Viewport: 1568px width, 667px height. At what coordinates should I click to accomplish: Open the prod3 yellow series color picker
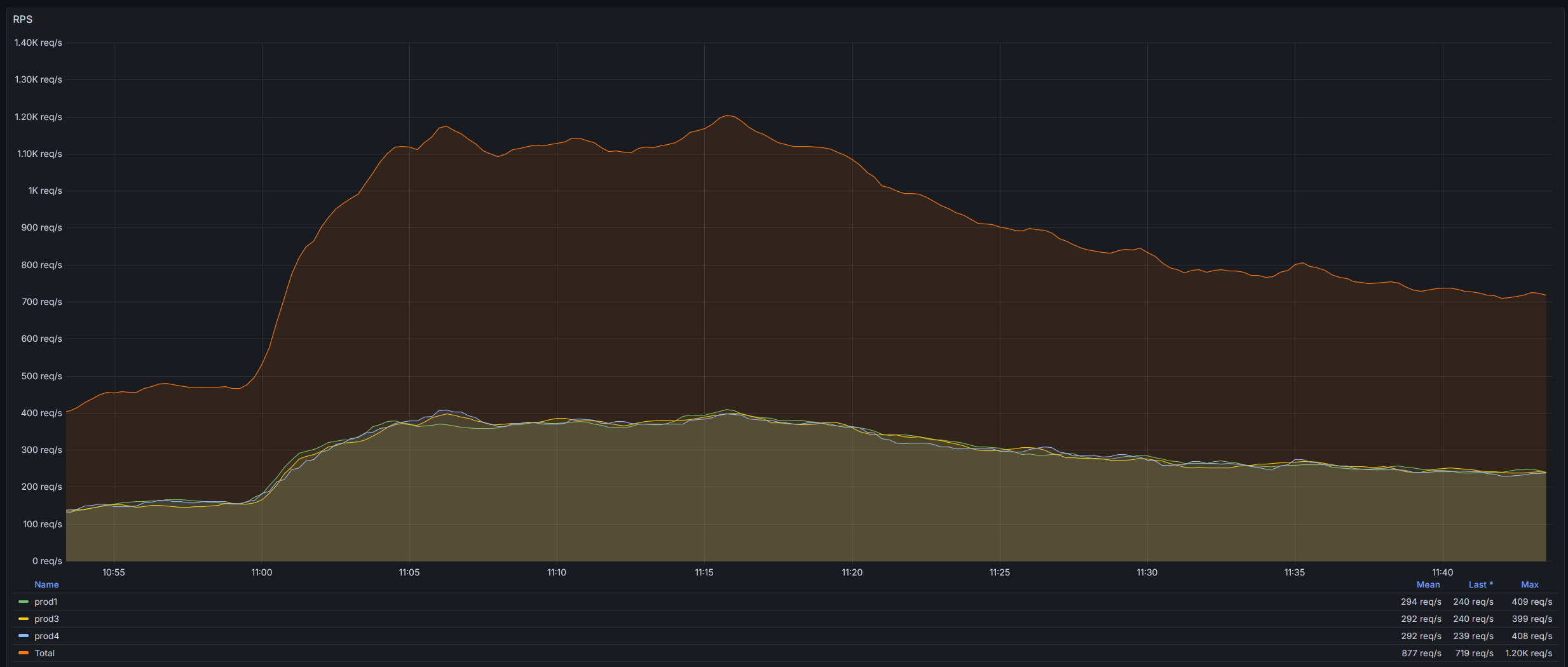24,619
